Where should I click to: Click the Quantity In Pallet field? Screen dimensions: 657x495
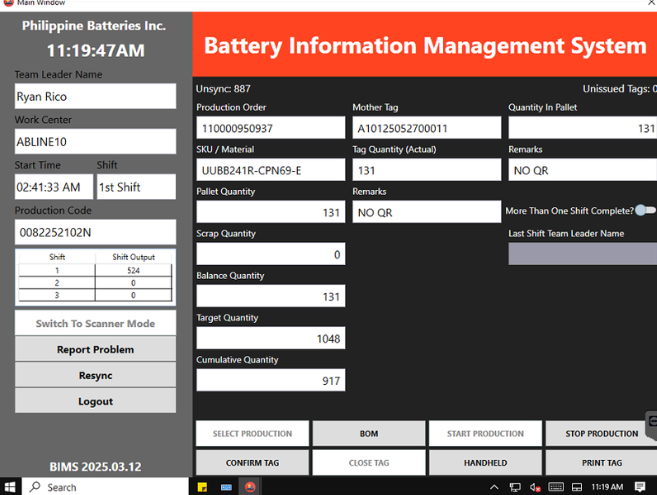(x=583, y=128)
